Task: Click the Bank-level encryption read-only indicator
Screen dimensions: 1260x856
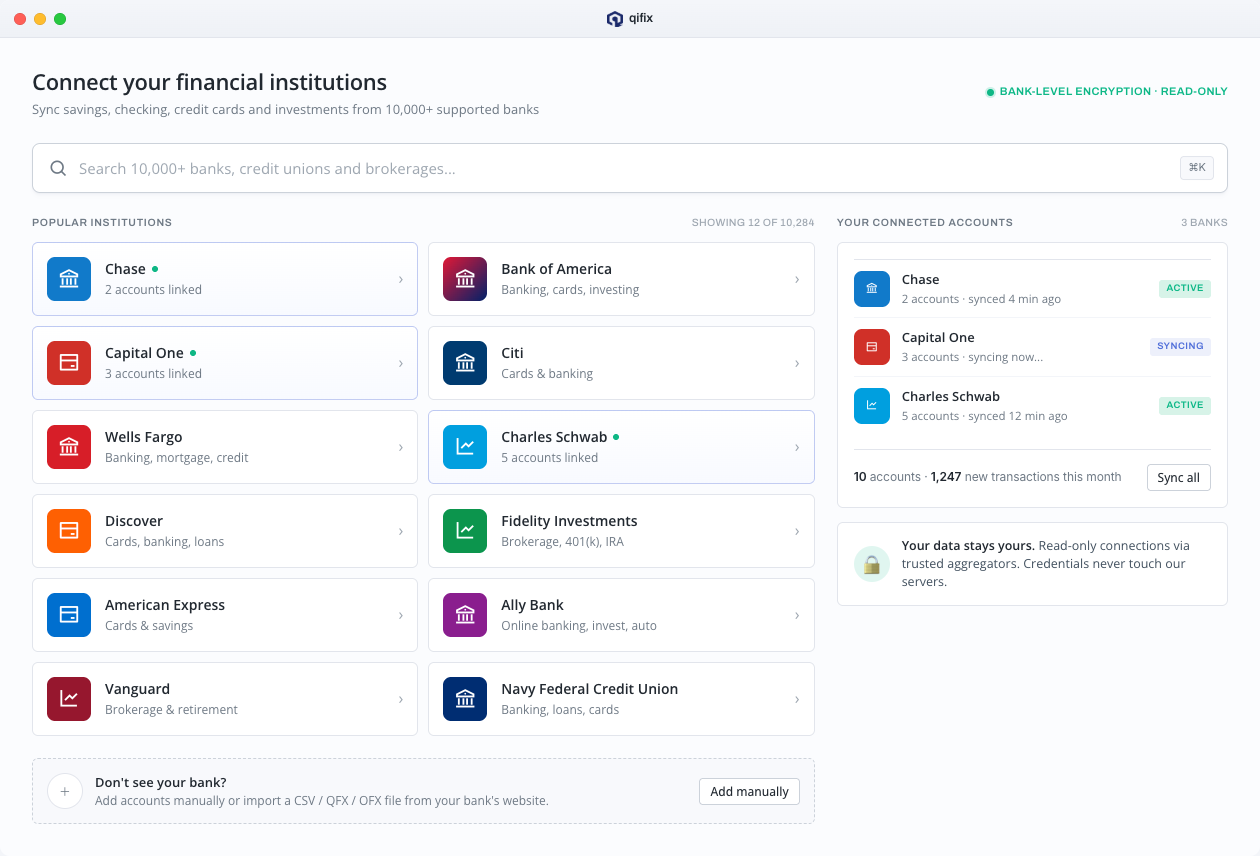Action: 1107,91
